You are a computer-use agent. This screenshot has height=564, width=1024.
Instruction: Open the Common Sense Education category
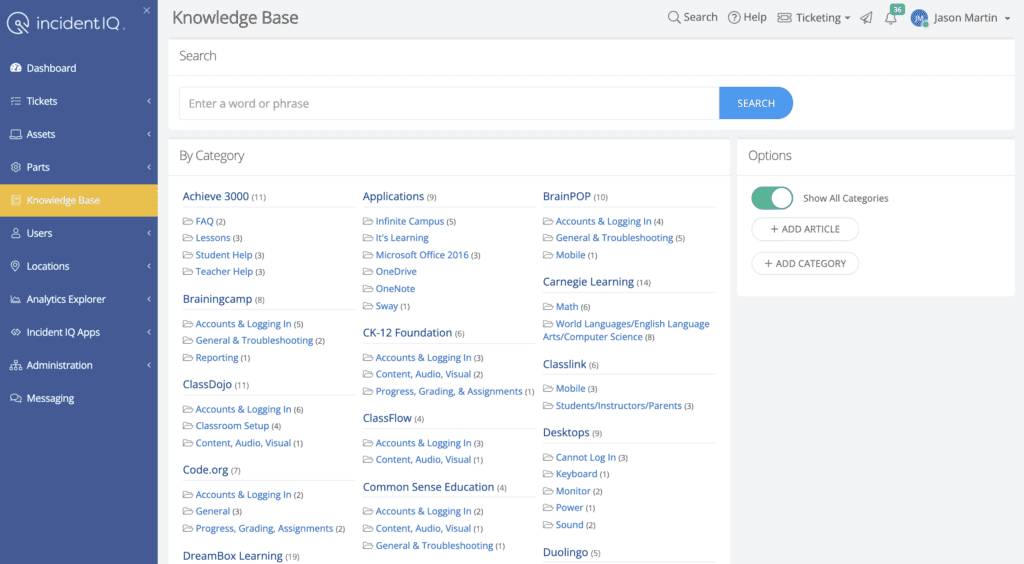tap(428, 487)
